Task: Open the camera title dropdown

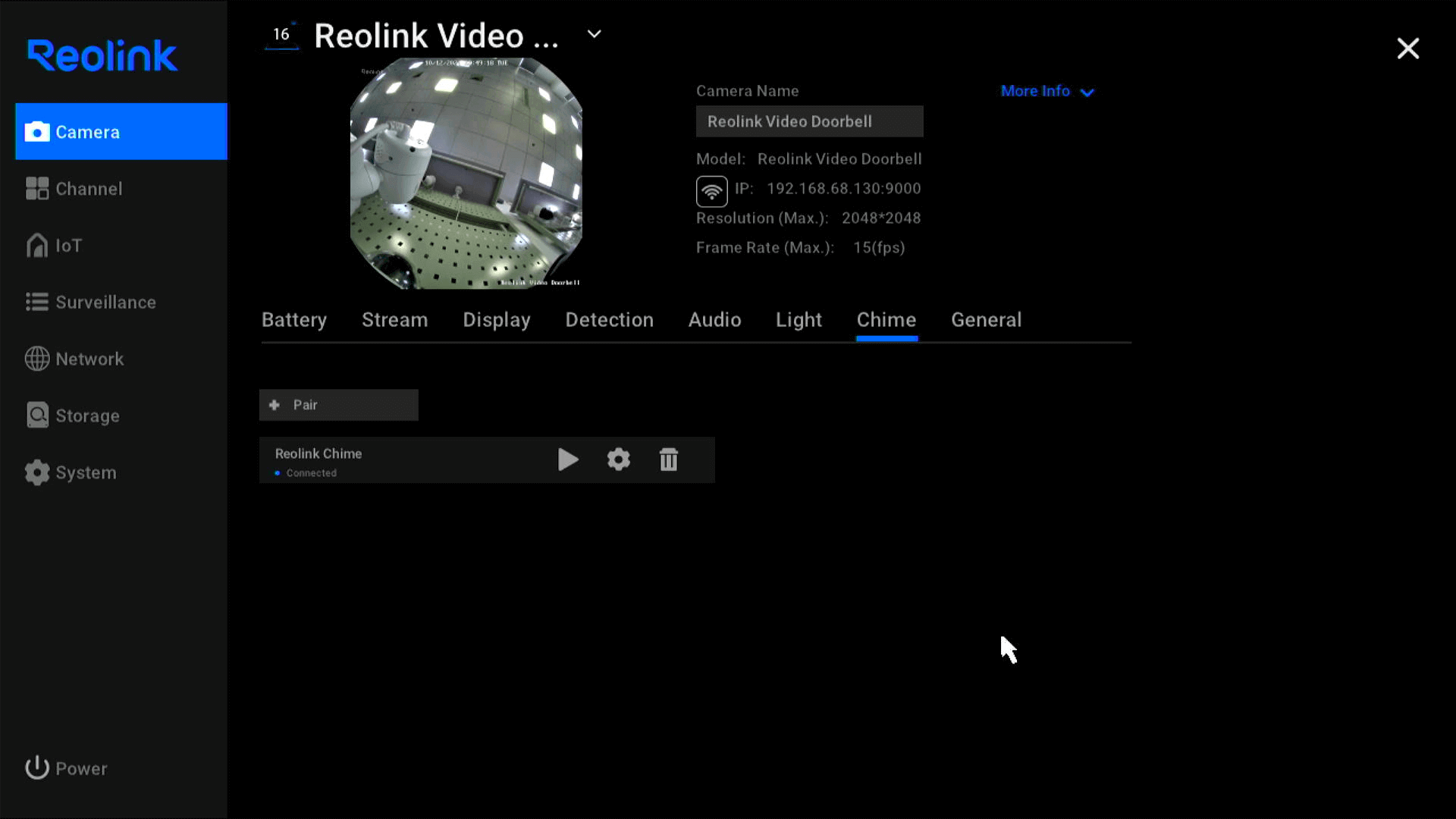Action: pyautogui.click(x=593, y=35)
